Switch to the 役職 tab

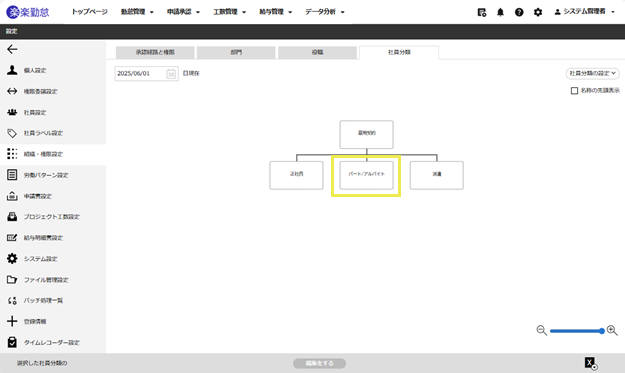(317, 52)
